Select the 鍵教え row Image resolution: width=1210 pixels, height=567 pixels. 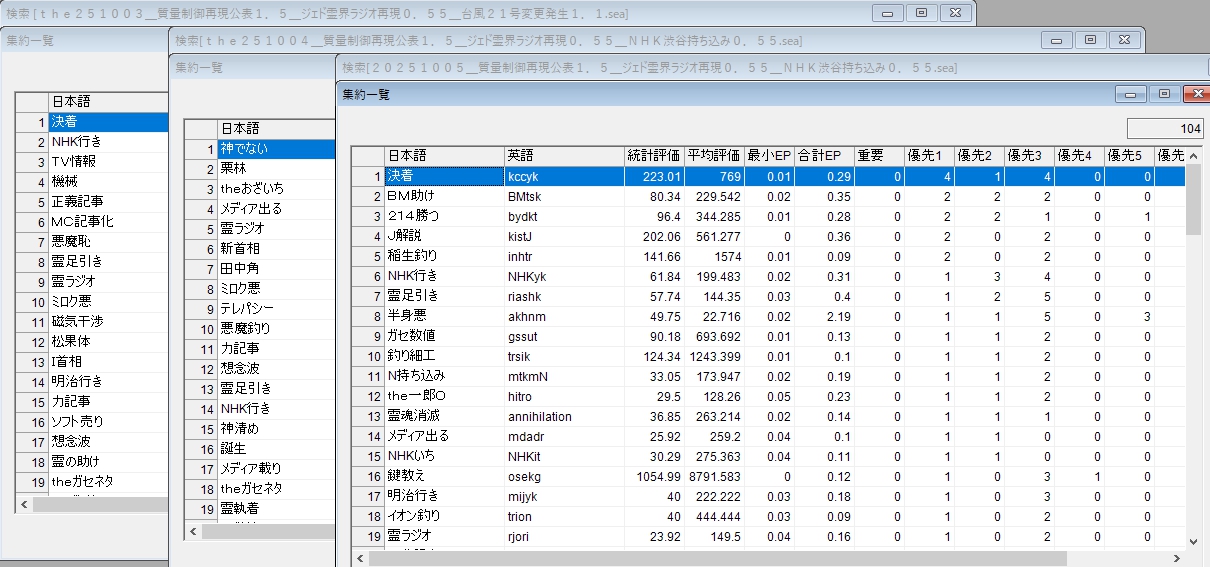tap(443, 476)
